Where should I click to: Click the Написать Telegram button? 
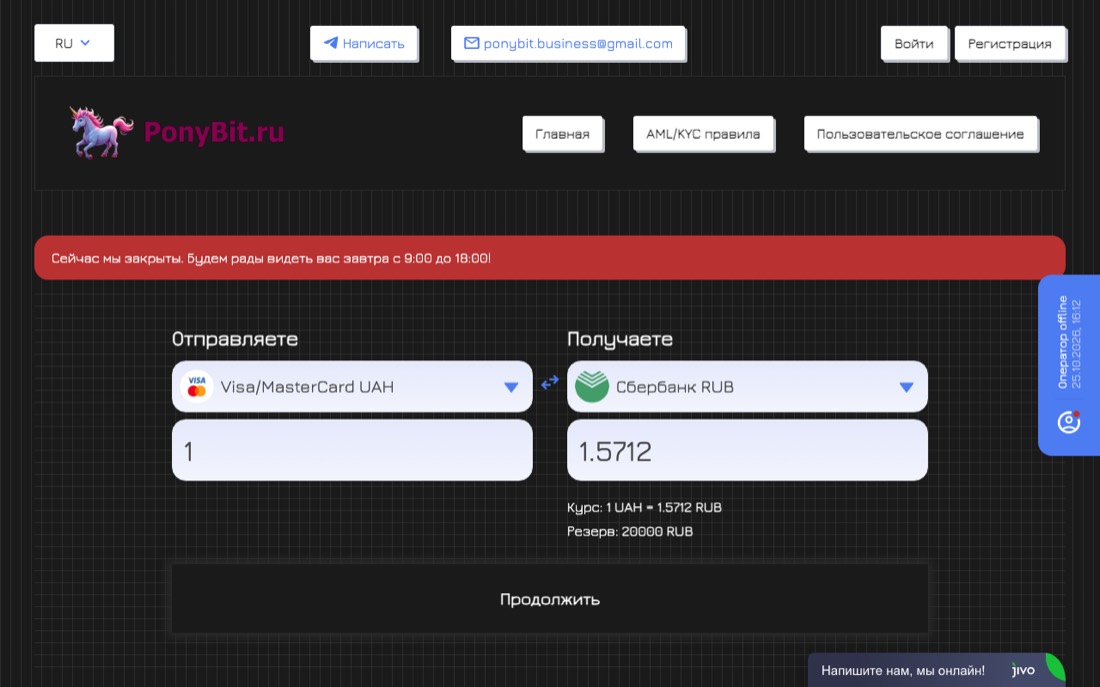click(363, 44)
